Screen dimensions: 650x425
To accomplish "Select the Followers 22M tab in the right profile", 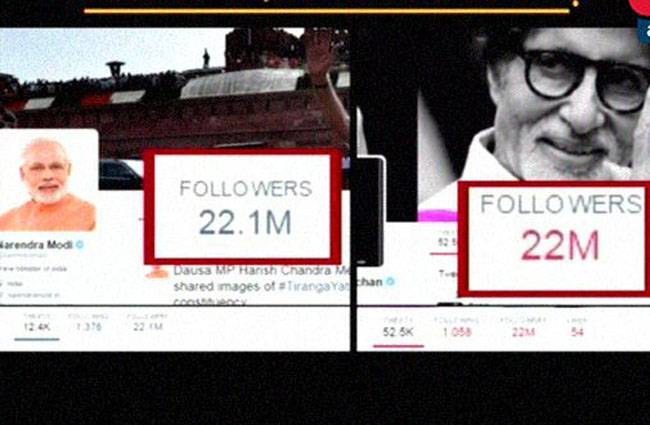I will tap(523, 327).
